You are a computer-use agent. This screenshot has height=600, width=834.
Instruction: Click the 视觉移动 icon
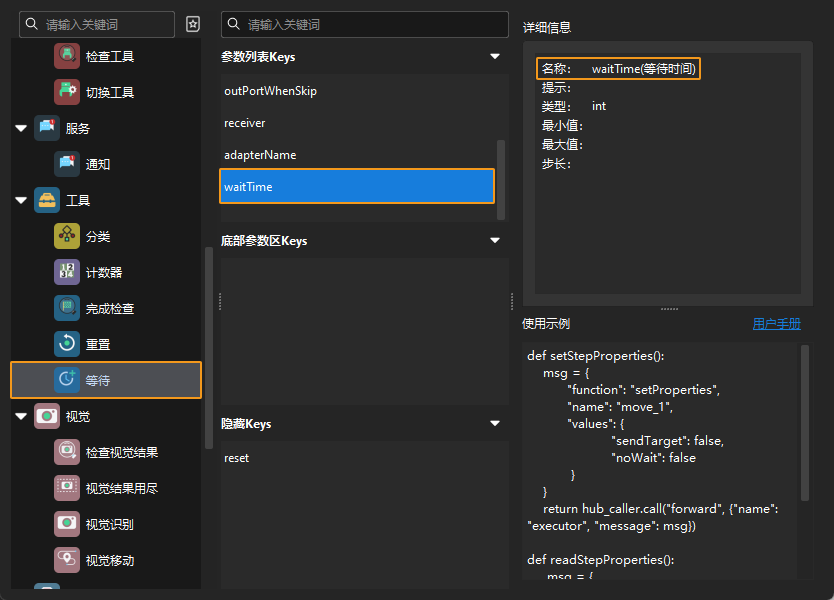click(x=67, y=560)
